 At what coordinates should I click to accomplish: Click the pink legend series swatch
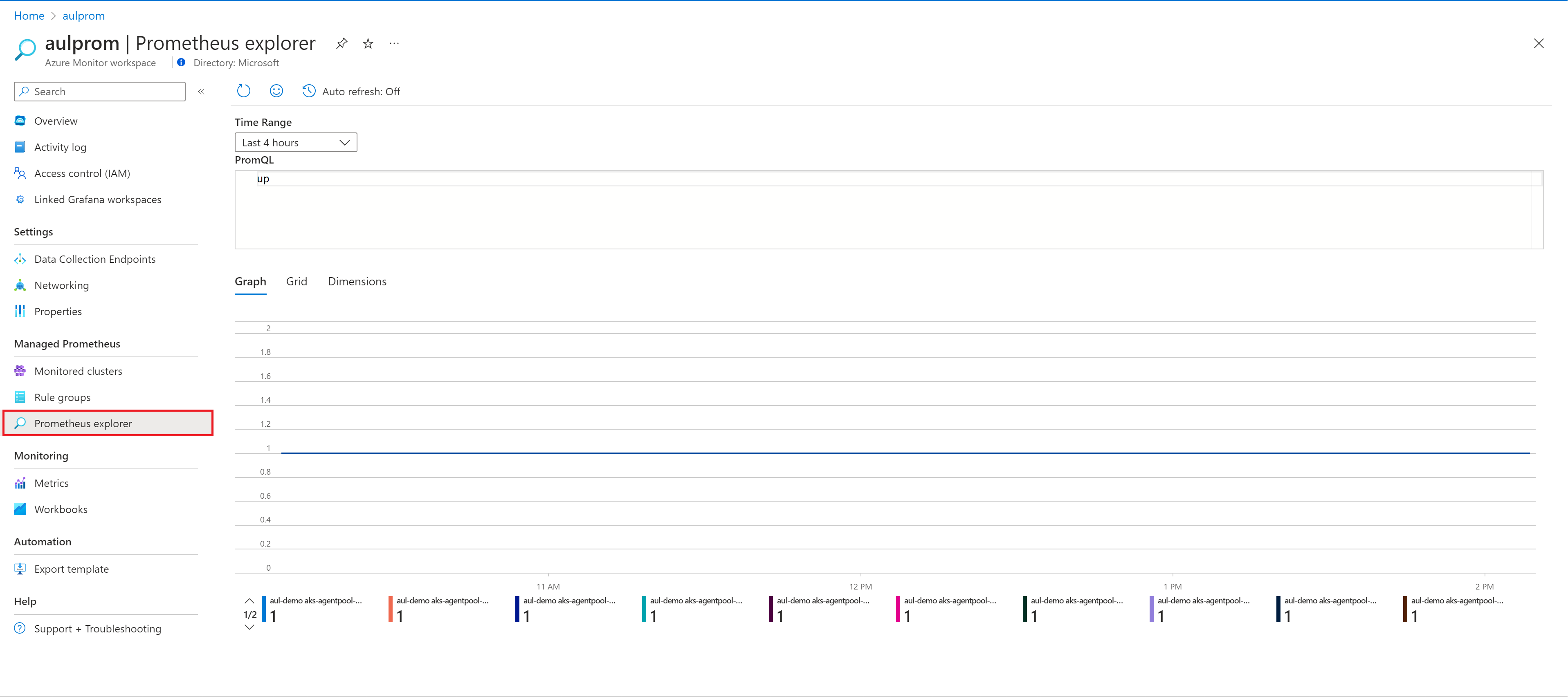898,610
